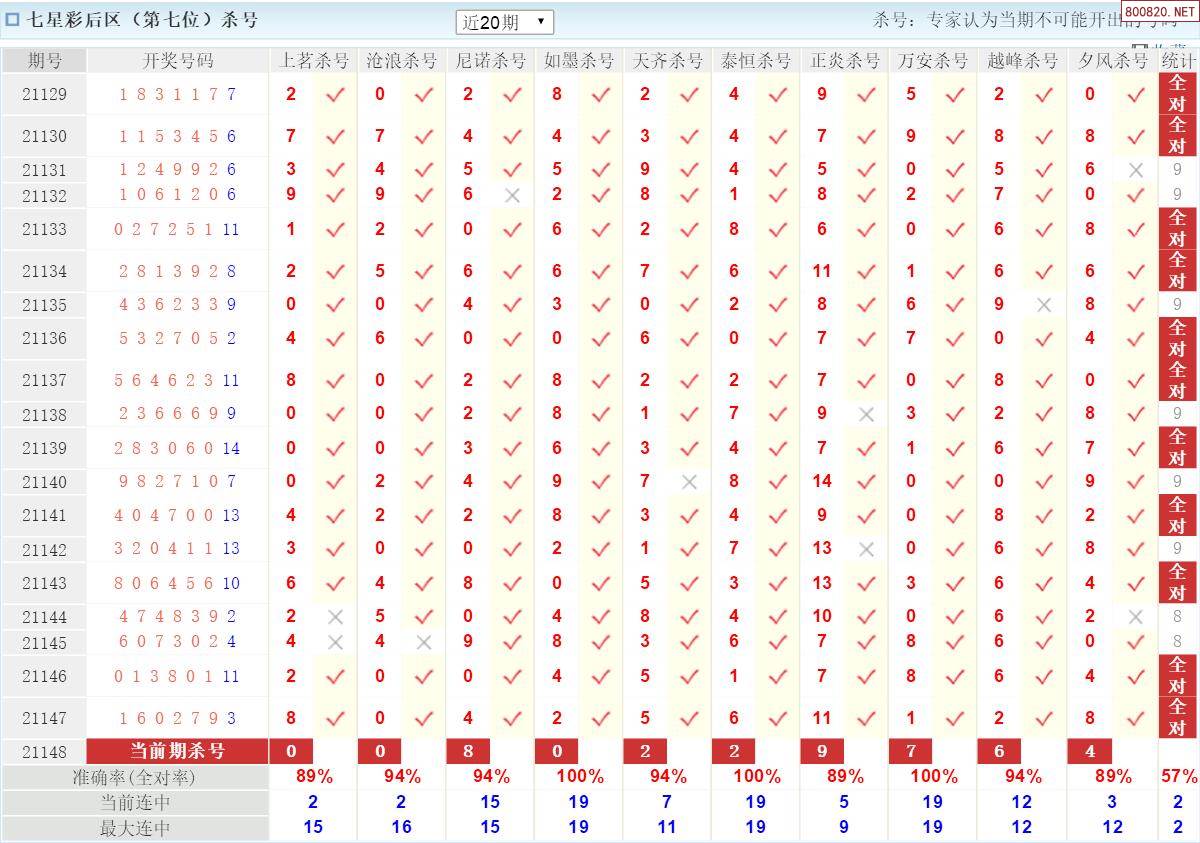Screen dimensions: 1200x843
Task: Select issue number 21129
Action: [44, 95]
